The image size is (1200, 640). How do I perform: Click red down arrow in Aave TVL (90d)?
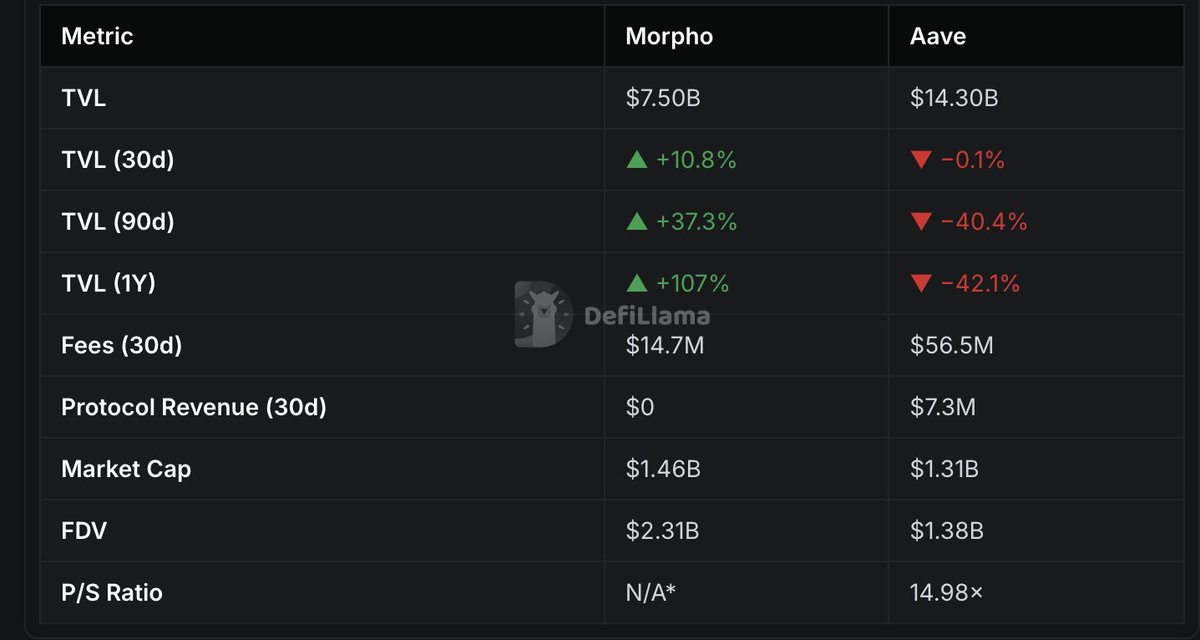point(921,222)
